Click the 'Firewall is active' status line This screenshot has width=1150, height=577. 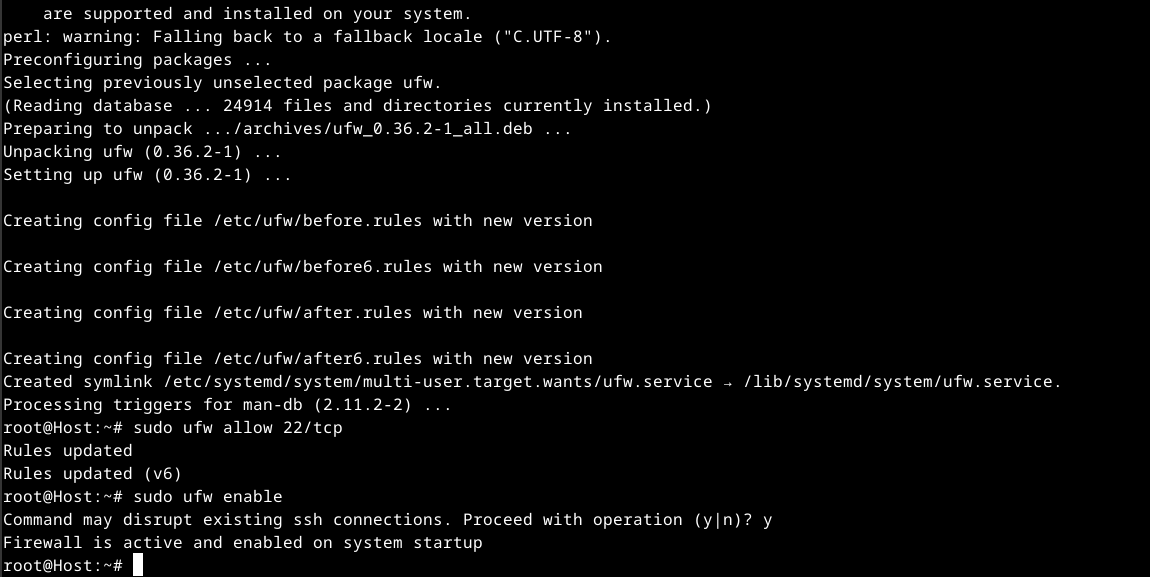[x=242, y=543]
